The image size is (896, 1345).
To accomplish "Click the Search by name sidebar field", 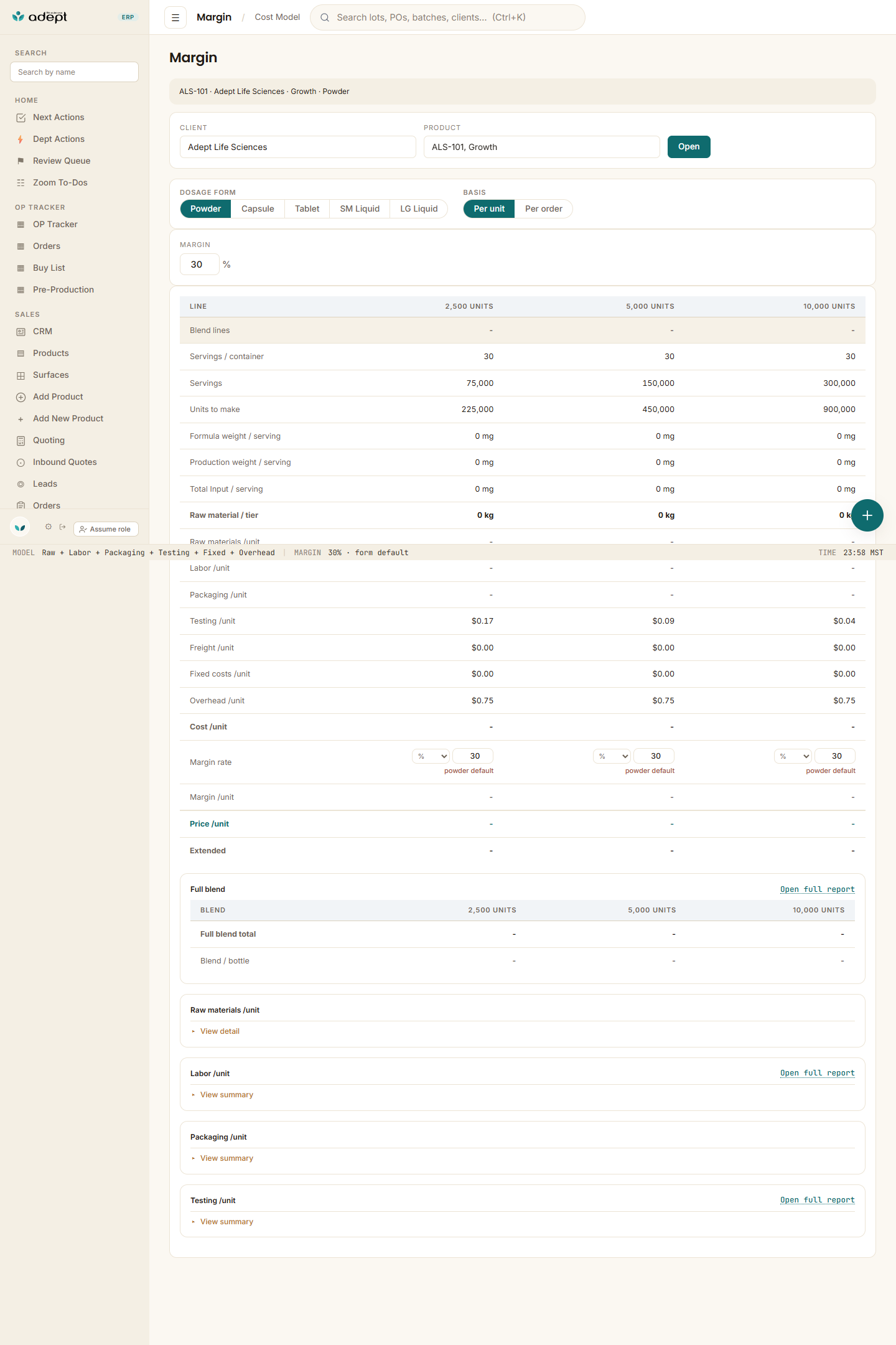I will pyautogui.click(x=74, y=72).
